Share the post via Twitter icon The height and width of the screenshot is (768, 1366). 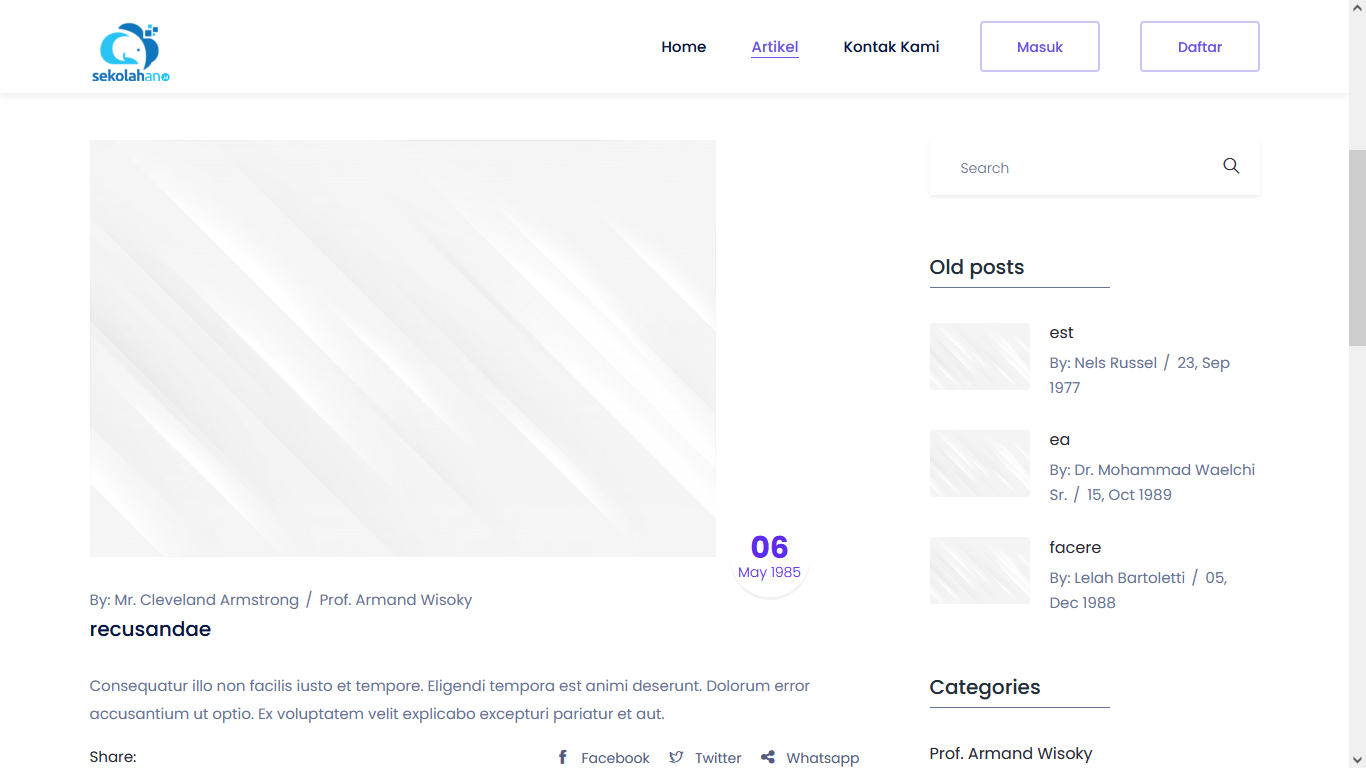(x=676, y=758)
